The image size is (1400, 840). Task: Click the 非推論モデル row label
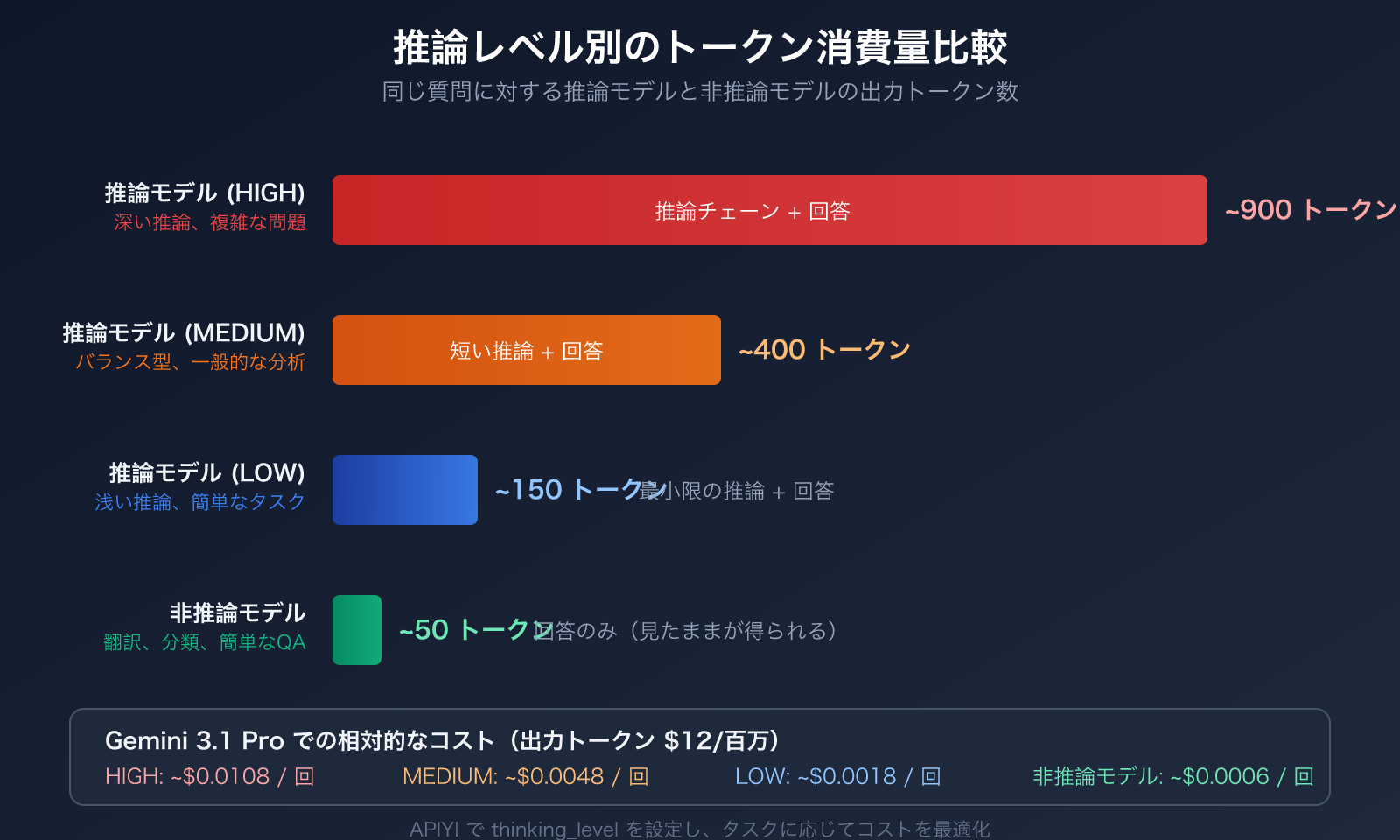coord(237,612)
